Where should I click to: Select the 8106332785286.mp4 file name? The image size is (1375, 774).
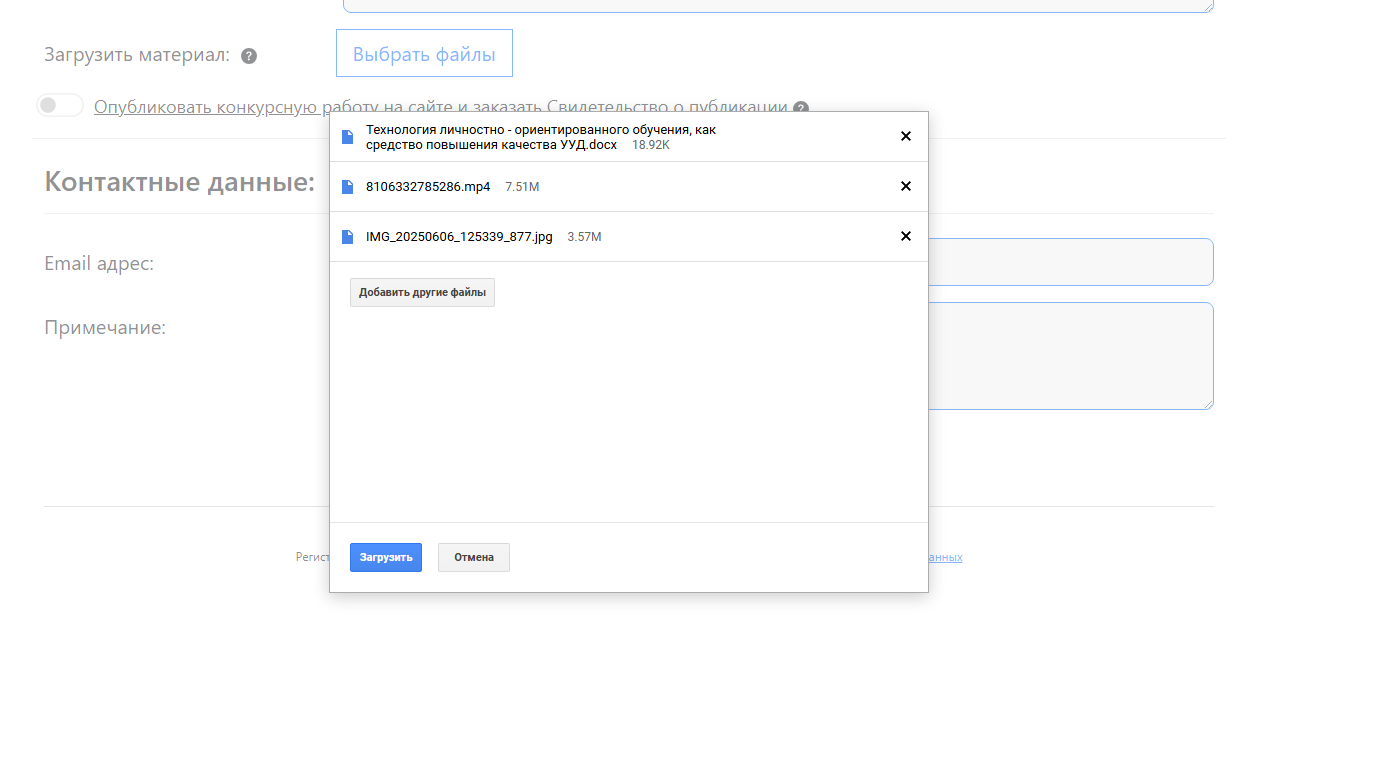(428, 187)
